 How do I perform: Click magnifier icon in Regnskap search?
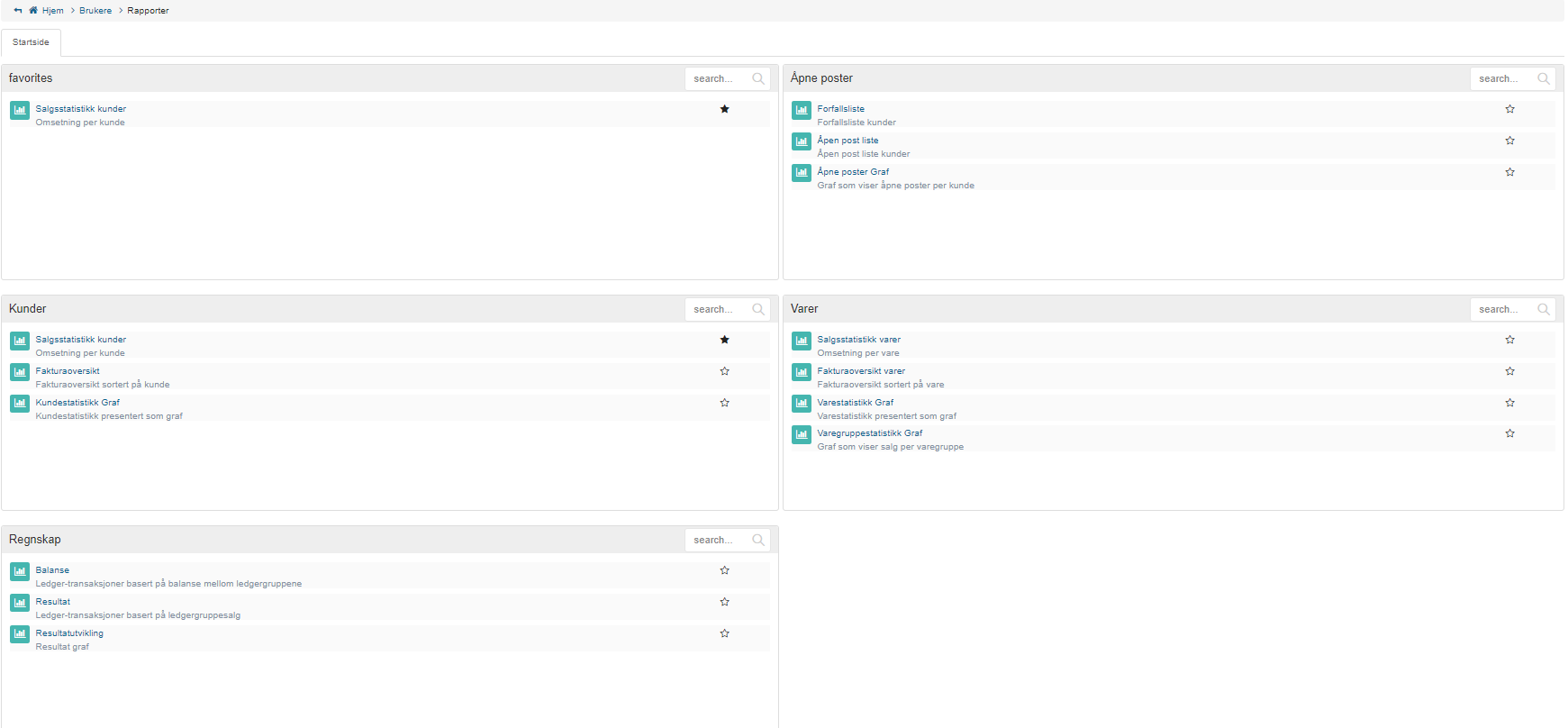coord(757,540)
